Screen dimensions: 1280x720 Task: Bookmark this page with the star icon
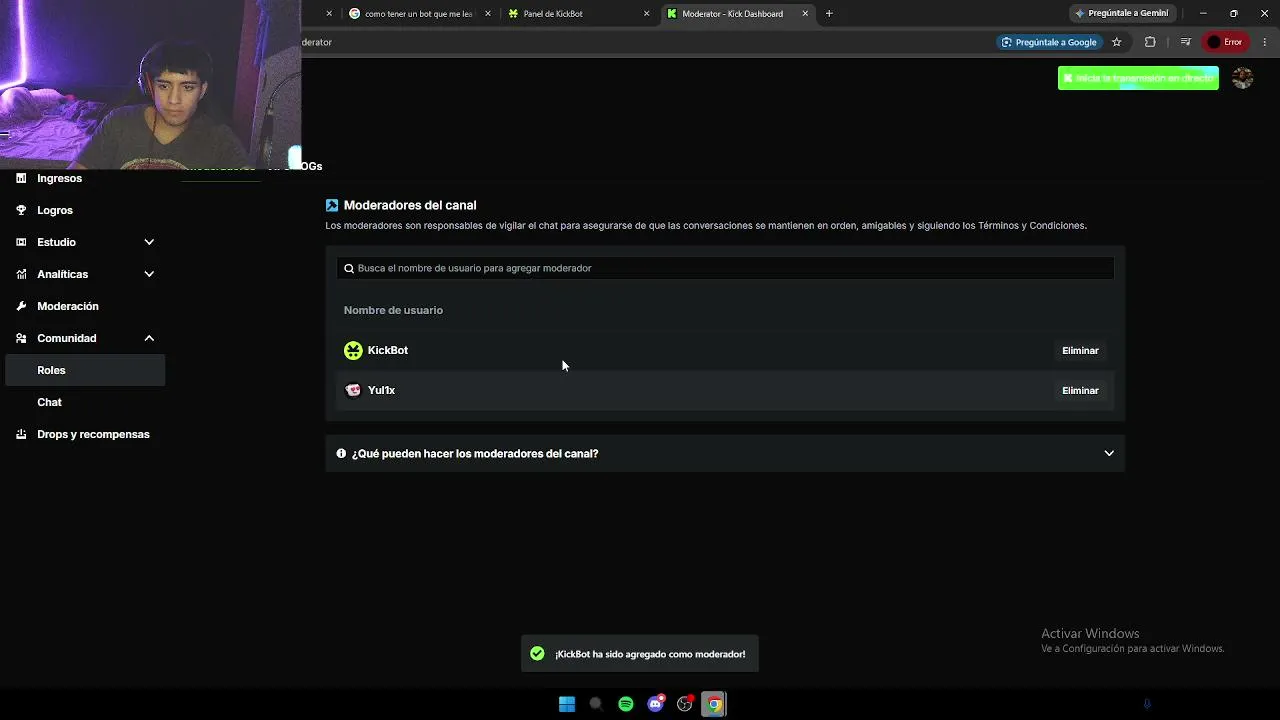pos(1117,42)
